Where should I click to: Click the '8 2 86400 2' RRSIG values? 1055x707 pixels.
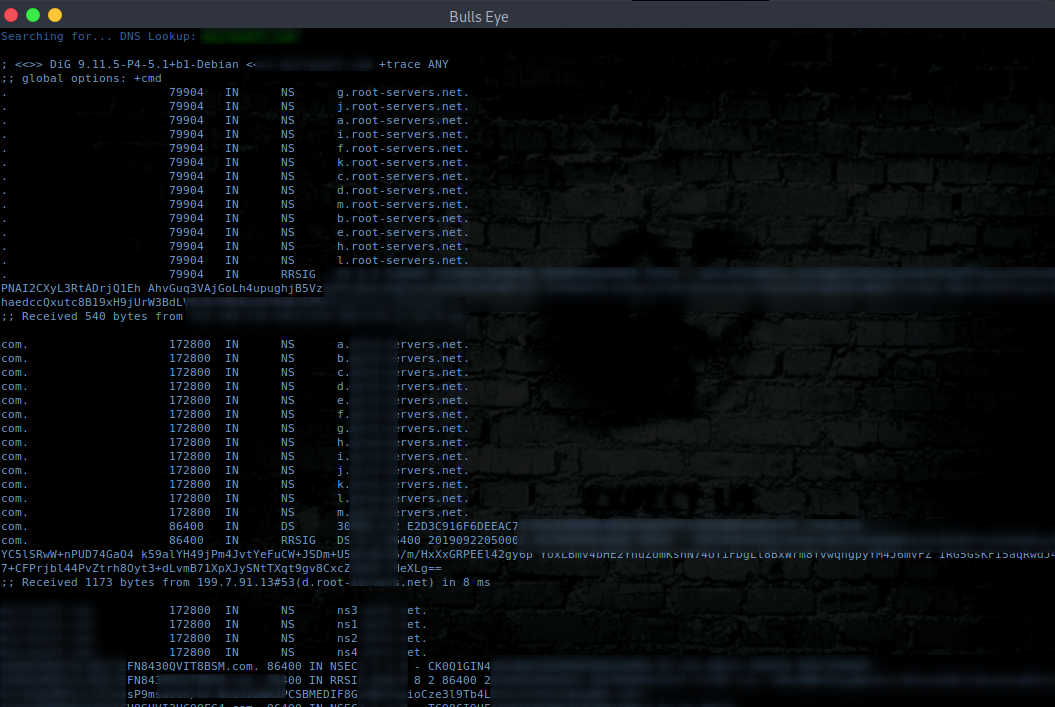(452, 680)
